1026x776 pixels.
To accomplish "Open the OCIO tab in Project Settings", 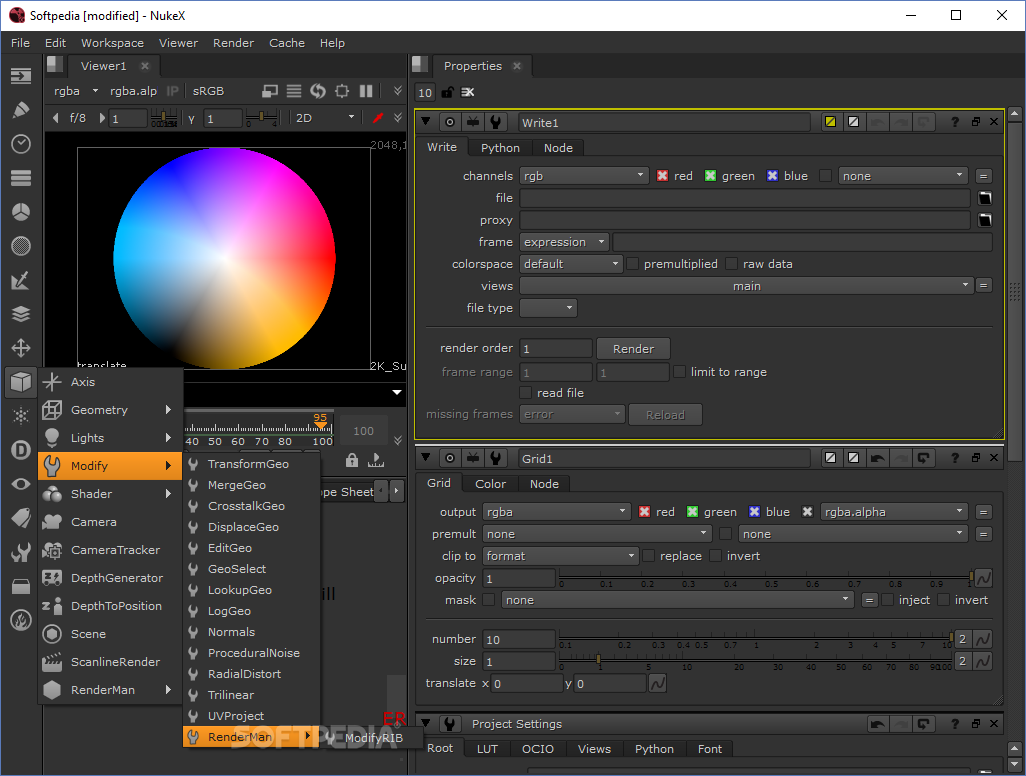I will point(537,749).
